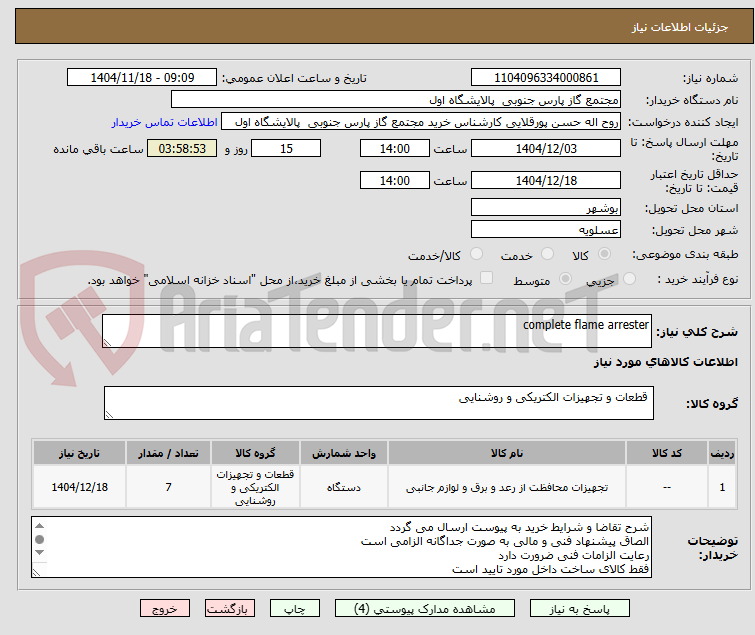Viewport: 755px width, 635px height.
Task: Click the scroll thumb in buyer notes
Action: coord(39,539)
